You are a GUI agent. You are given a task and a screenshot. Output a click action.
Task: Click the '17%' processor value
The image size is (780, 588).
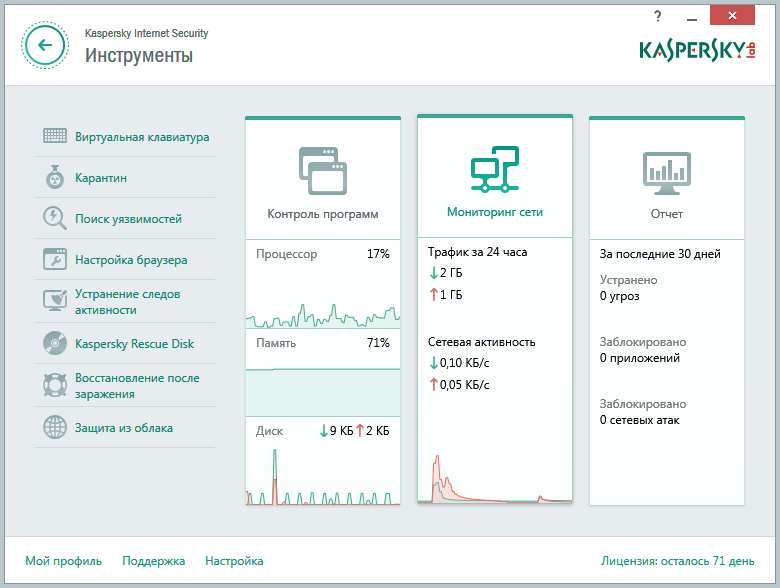[378, 254]
